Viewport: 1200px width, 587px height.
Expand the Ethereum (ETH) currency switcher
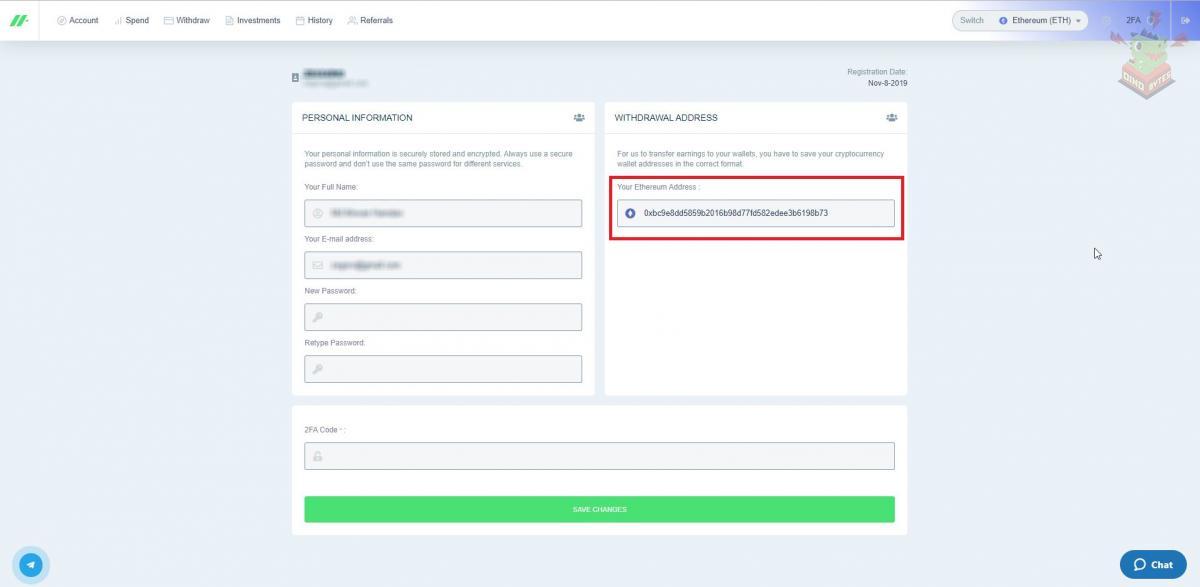click(x=1040, y=20)
